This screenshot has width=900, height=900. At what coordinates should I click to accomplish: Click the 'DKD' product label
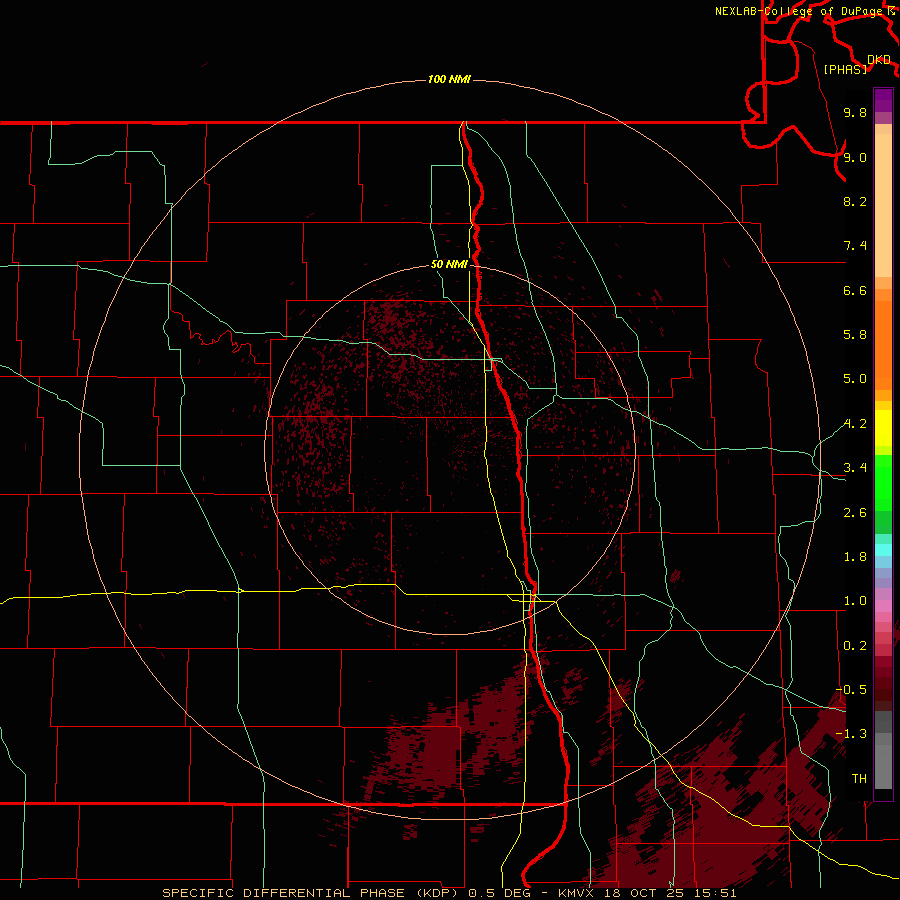point(879,60)
